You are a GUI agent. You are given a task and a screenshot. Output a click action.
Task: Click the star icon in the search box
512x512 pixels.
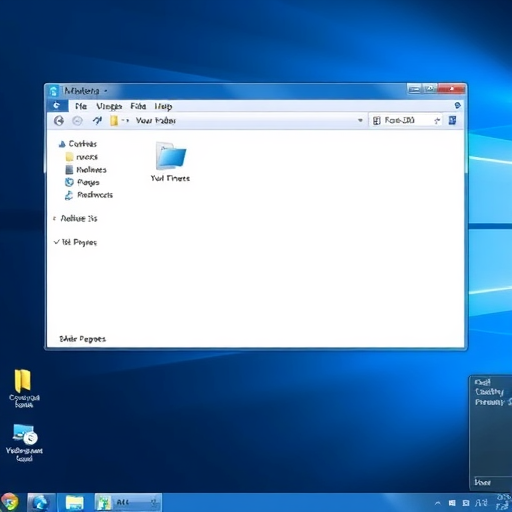pyautogui.click(x=437, y=121)
